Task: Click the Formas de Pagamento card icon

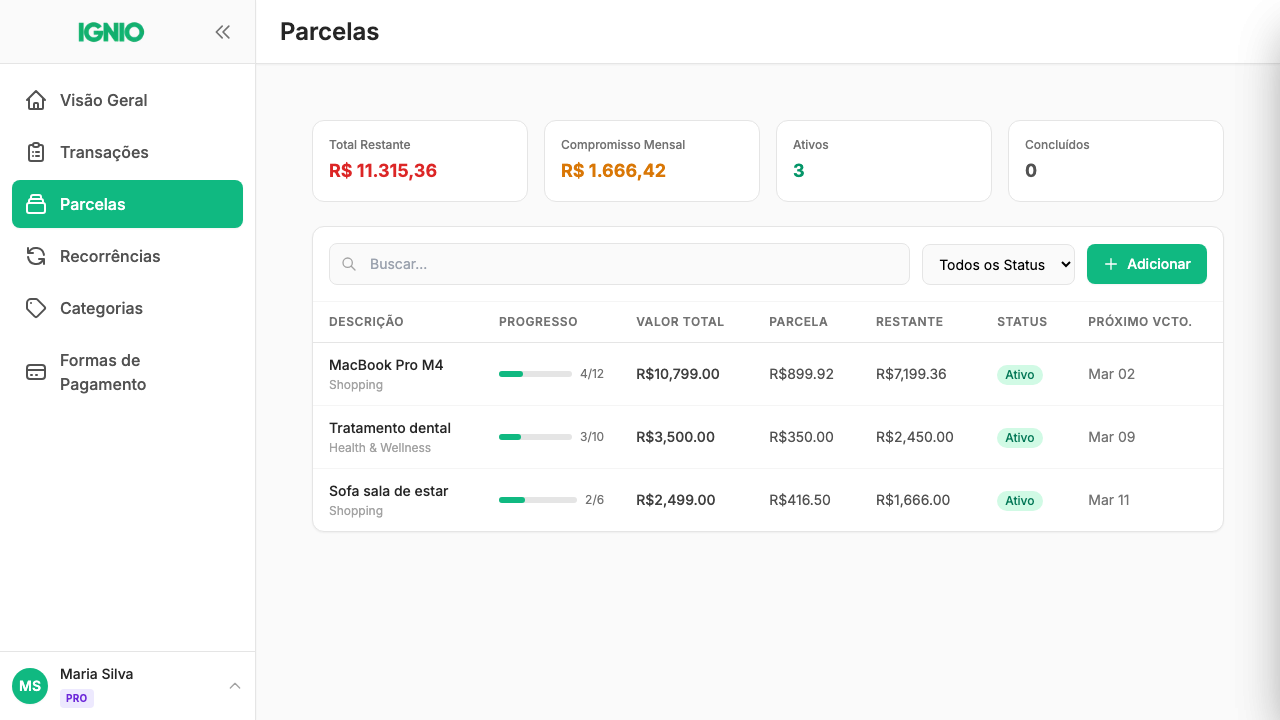Action: coord(36,371)
